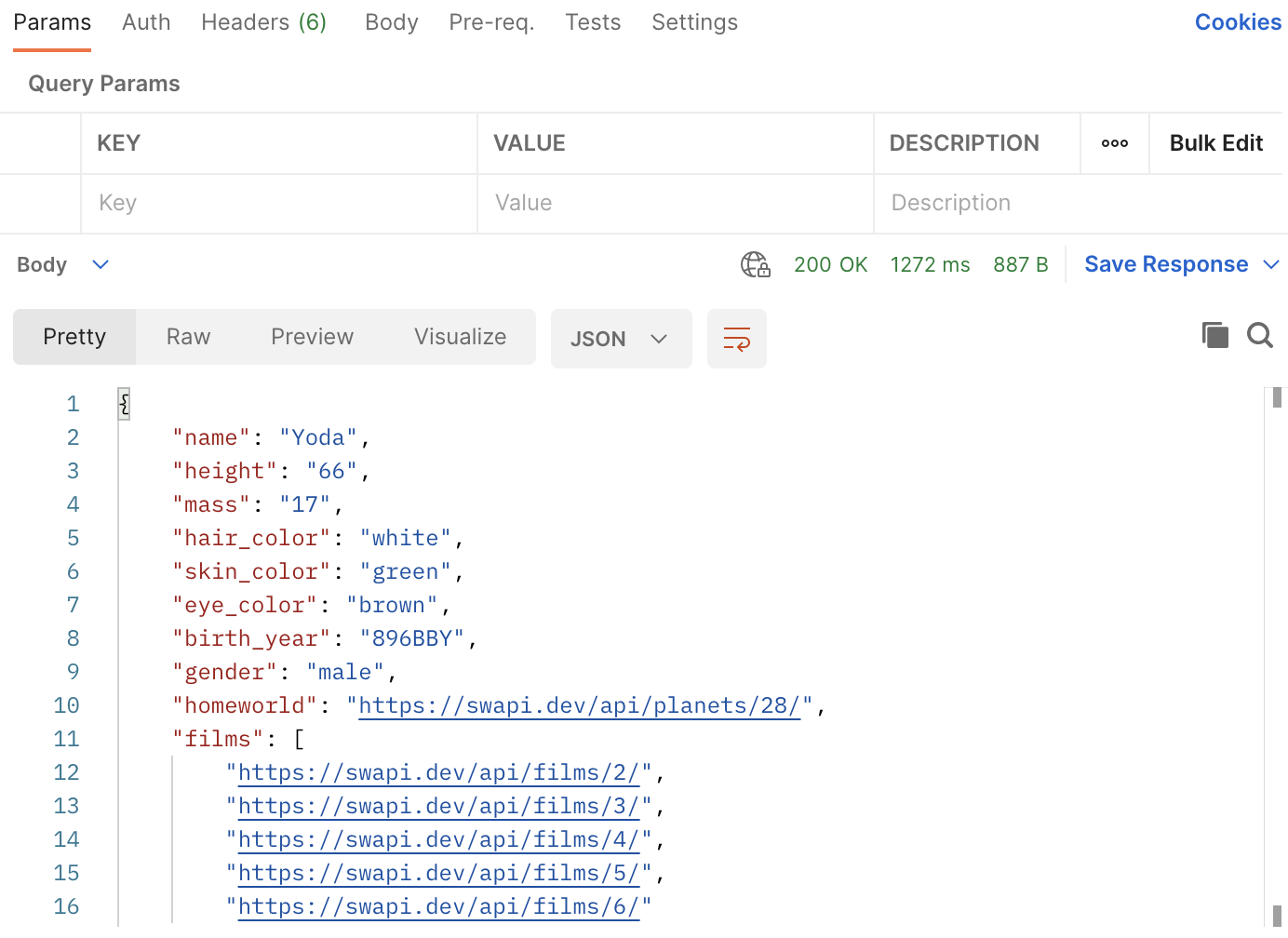This screenshot has height=938, width=1288.
Task: Click the network globe lock icon
Action: (755, 265)
